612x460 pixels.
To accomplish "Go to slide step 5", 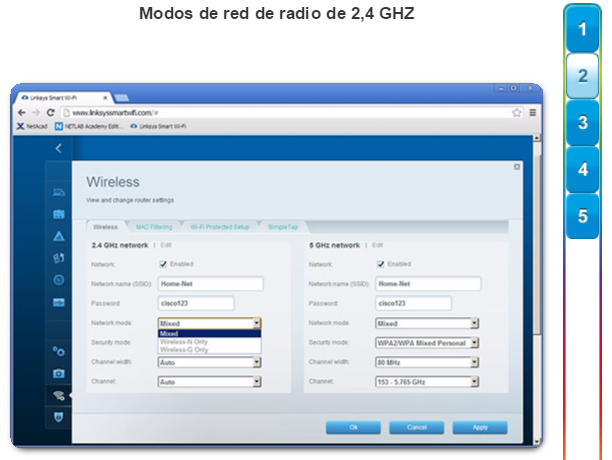I will coord(582,216).
